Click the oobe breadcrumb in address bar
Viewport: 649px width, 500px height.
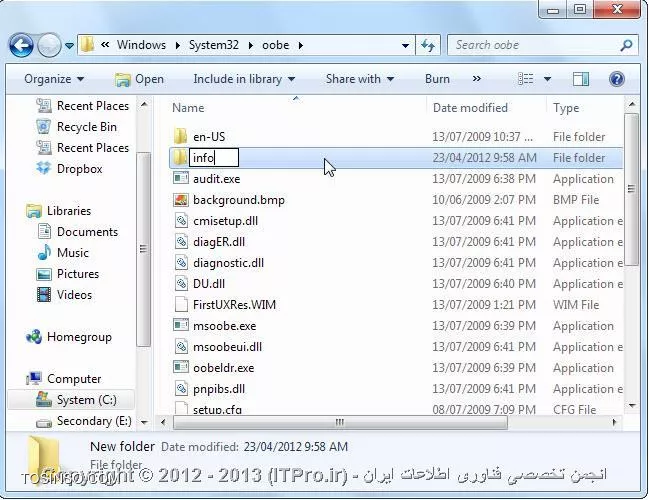pyautogui.click(x=276, y=45)
